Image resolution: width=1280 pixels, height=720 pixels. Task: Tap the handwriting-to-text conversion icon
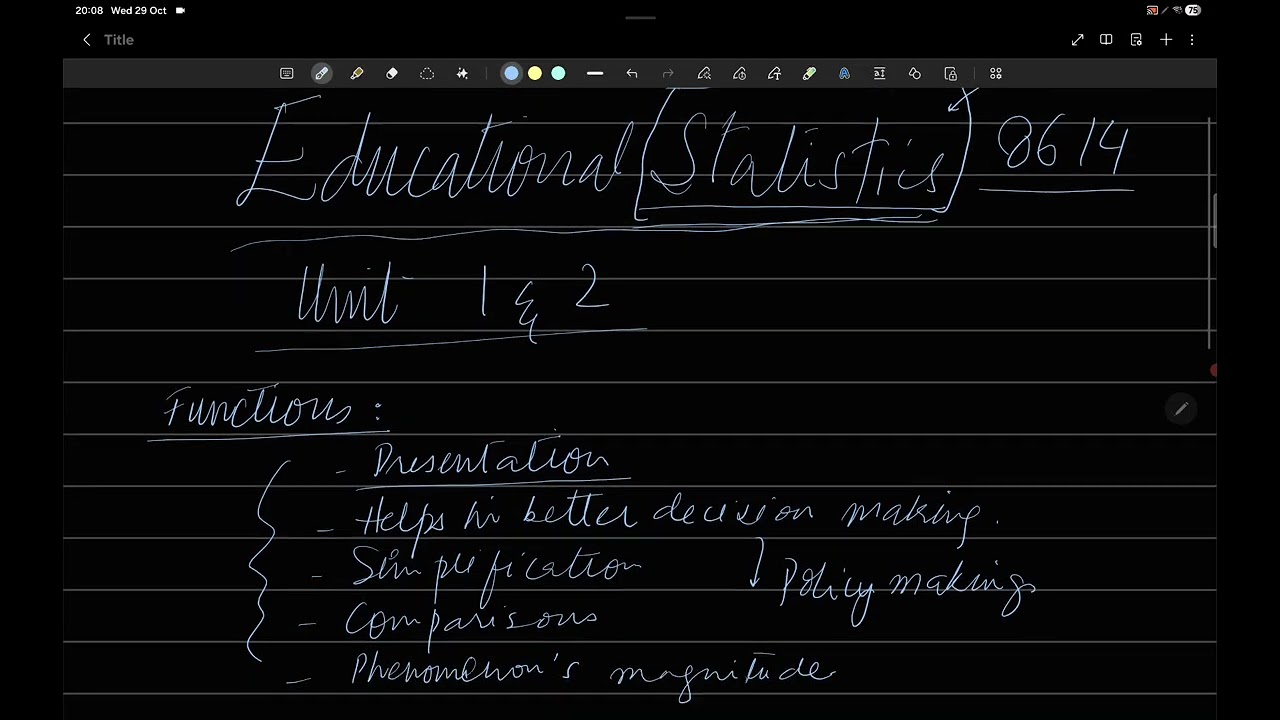click(774, 73)
